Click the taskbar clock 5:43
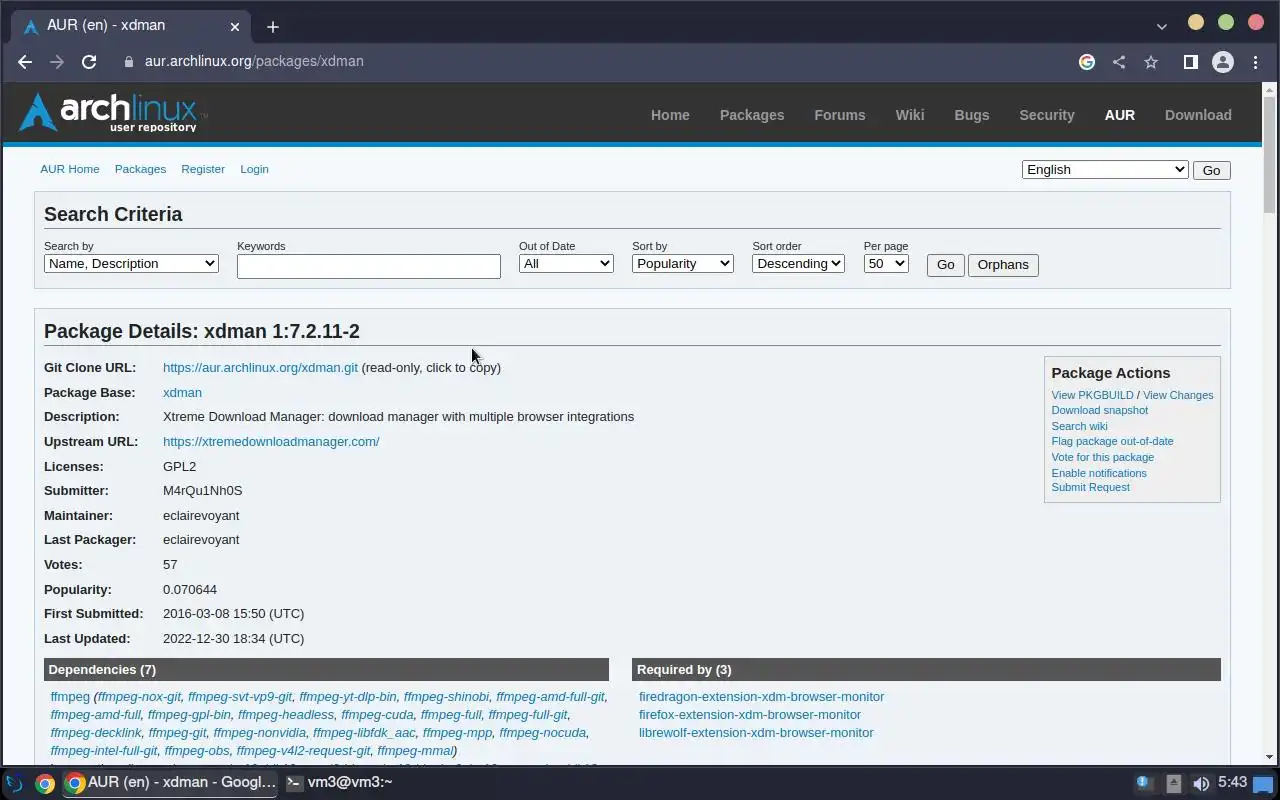 click(1232, 783)
